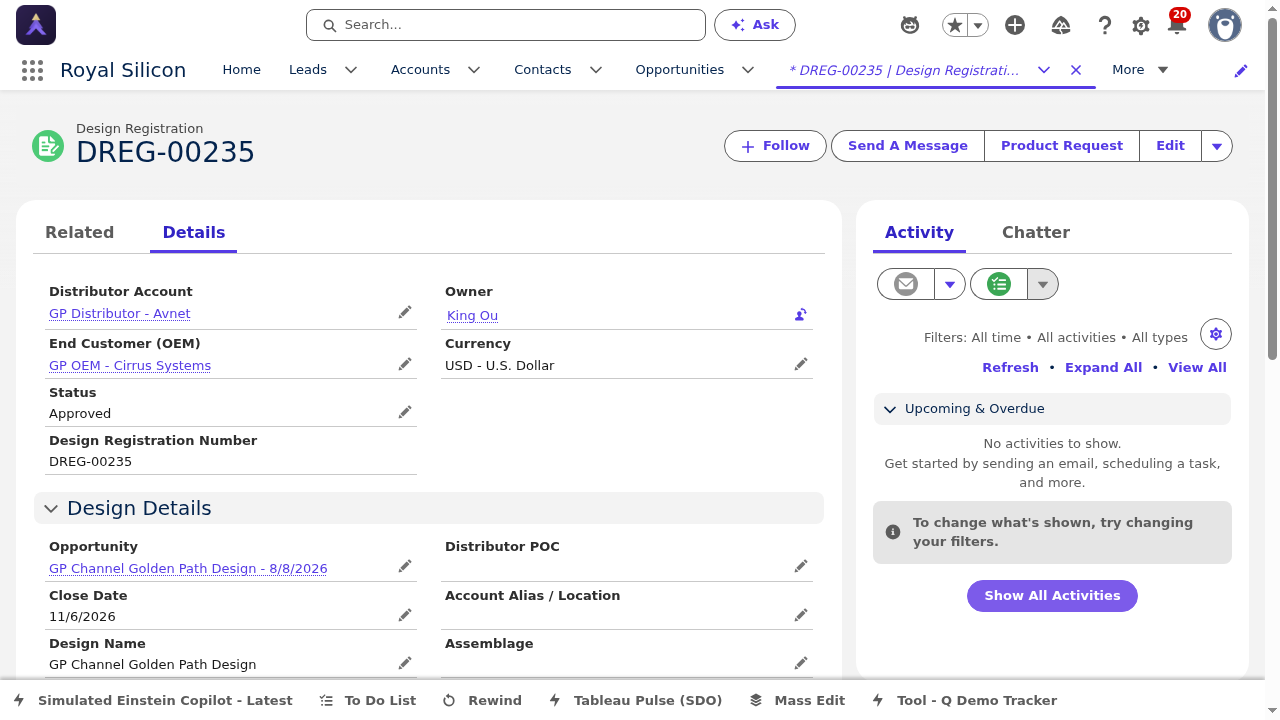Open the user profile avatar
The height and width of the screenshot is (720, 1280).
(1225, 25)
